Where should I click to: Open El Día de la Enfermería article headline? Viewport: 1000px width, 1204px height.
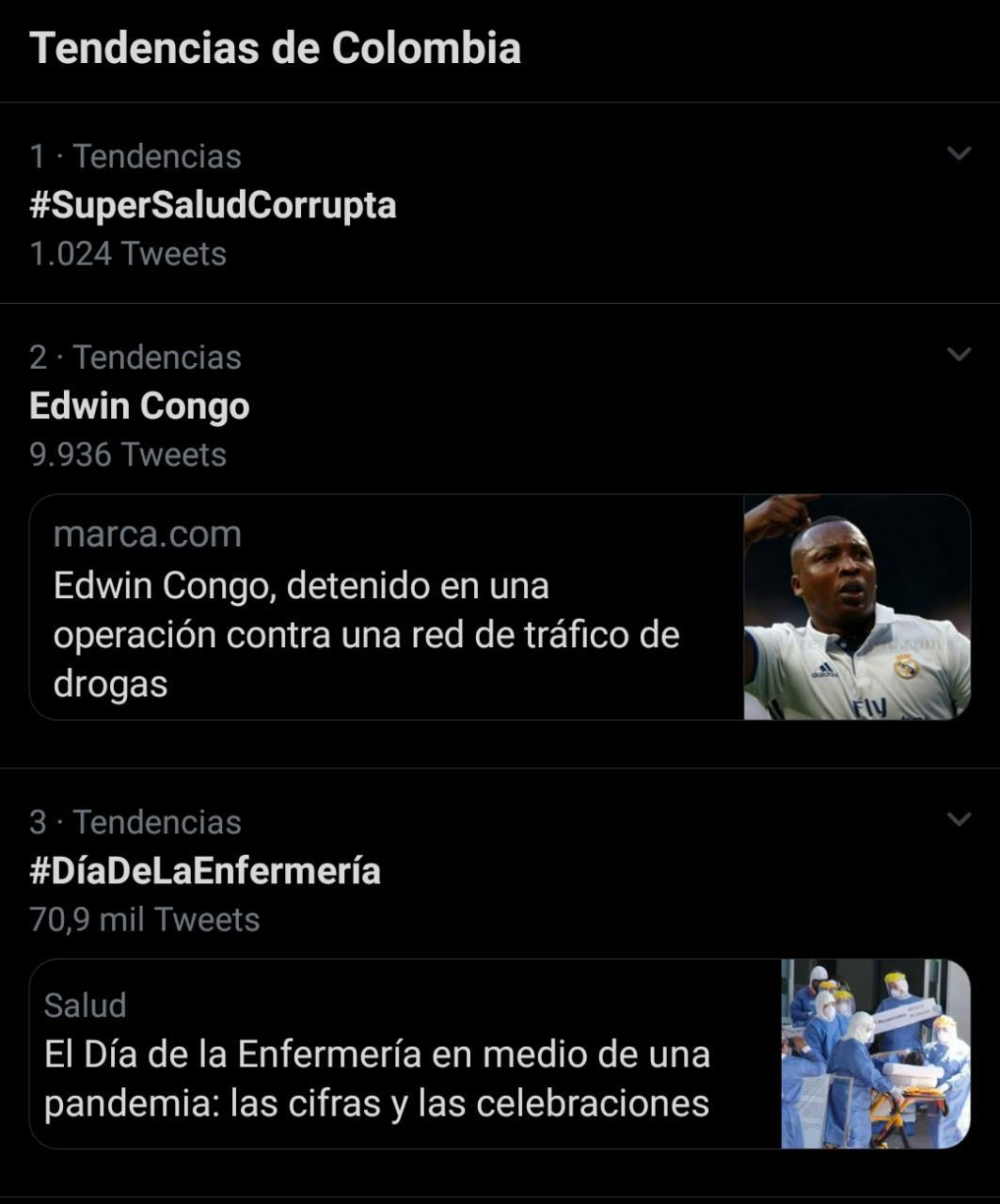click(x=376, y=1078)
